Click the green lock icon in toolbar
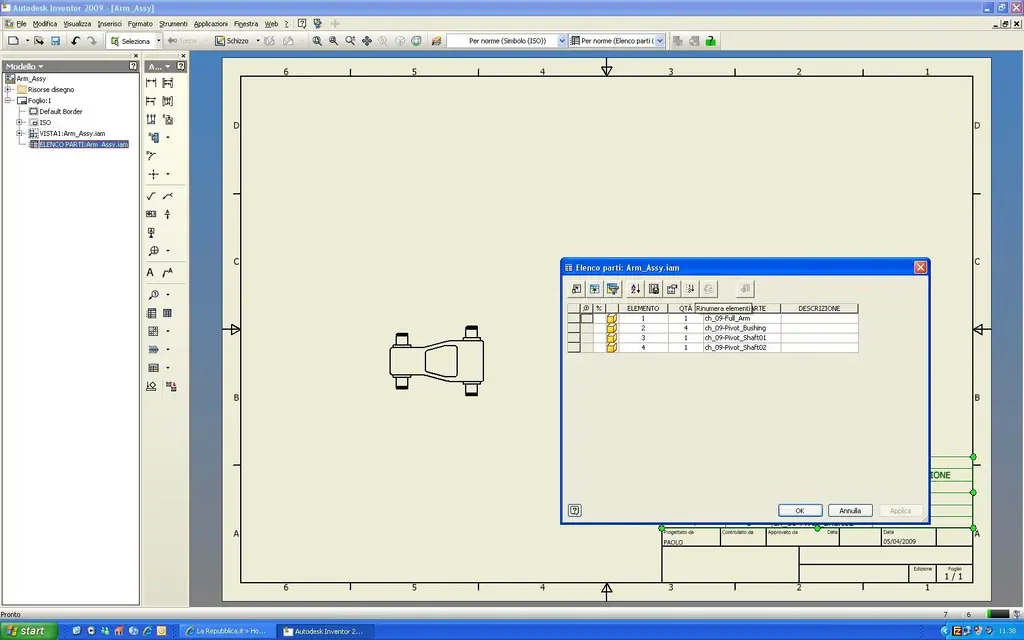This screenshot has width=1024, height=640. (x=711, y=40)
